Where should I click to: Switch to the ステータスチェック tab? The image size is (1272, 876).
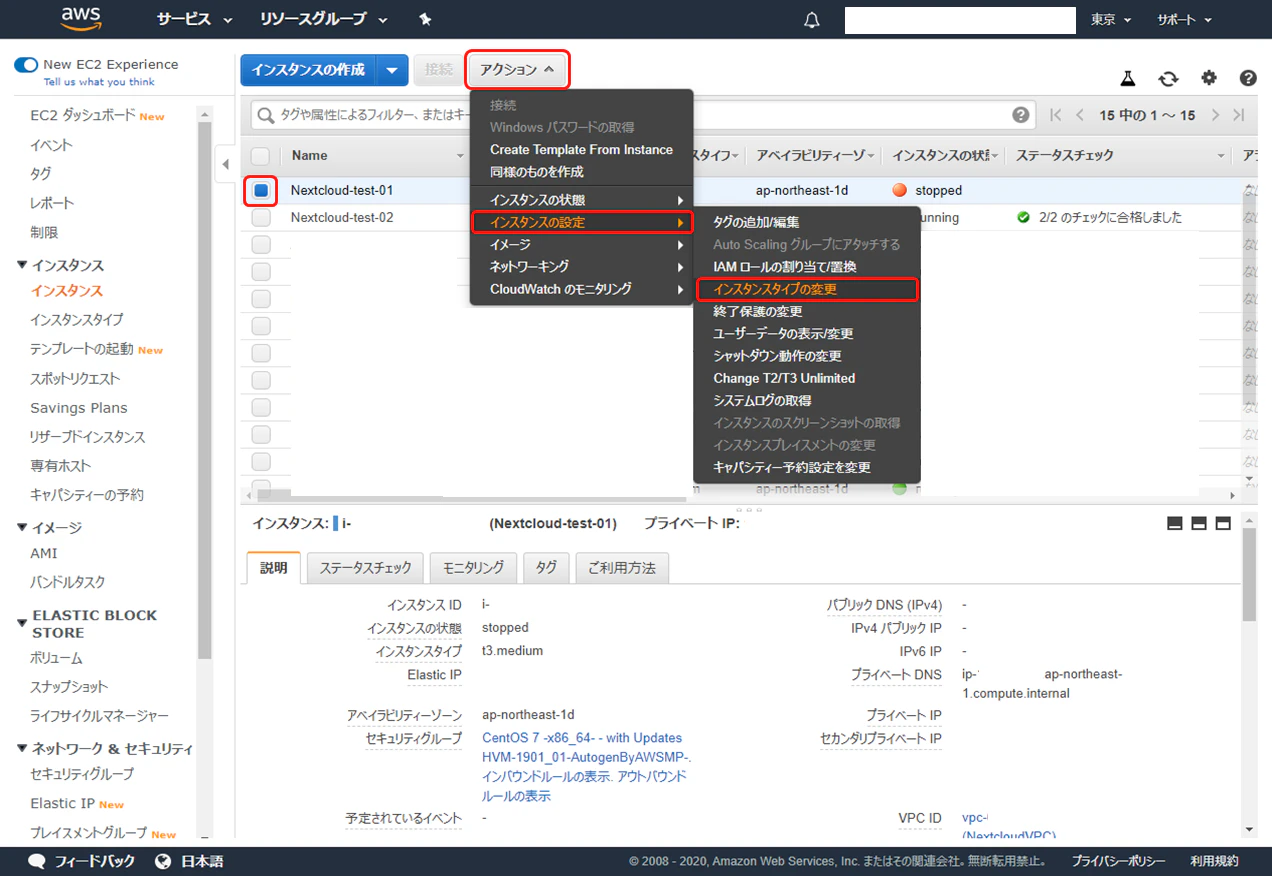[365, 567]
